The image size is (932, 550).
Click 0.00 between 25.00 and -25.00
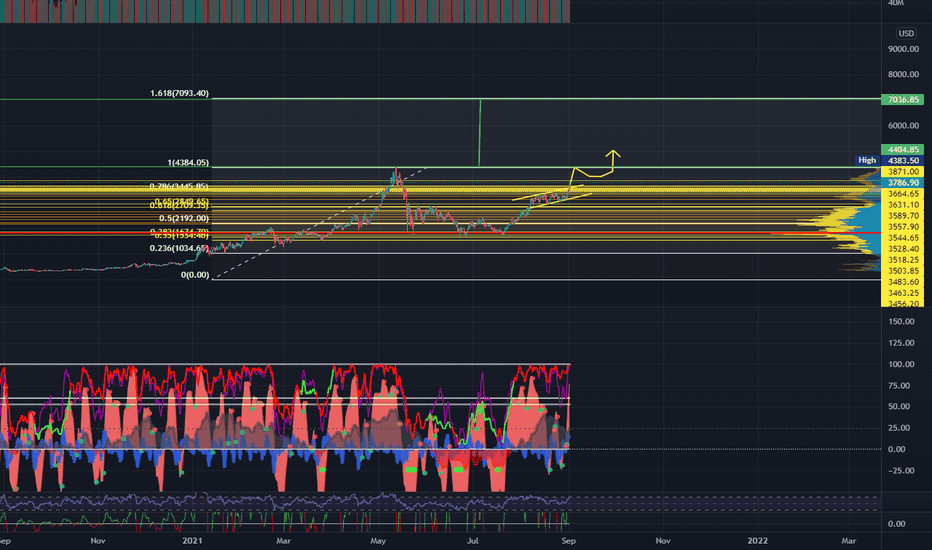click(897, 449)
